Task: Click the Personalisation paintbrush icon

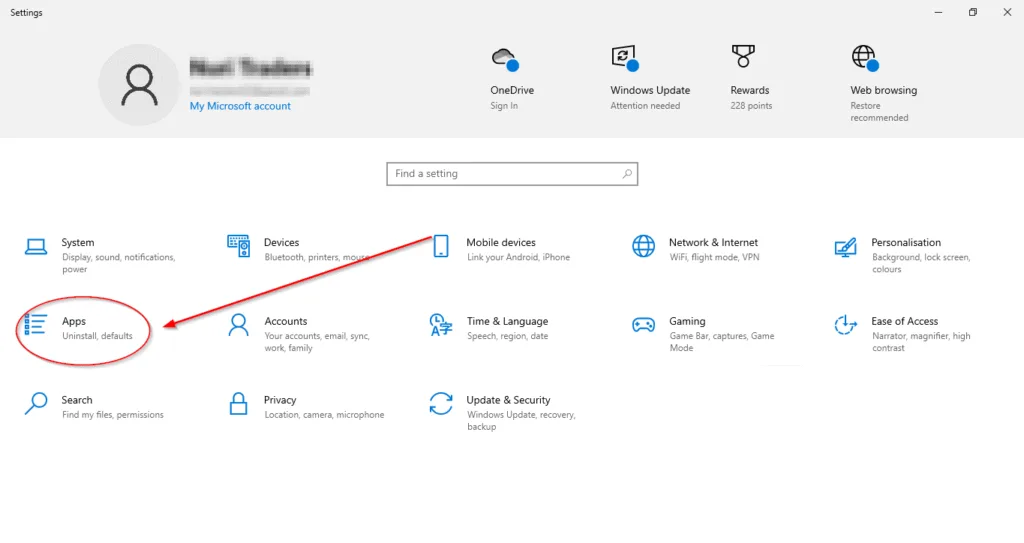Action: [845, 246]
